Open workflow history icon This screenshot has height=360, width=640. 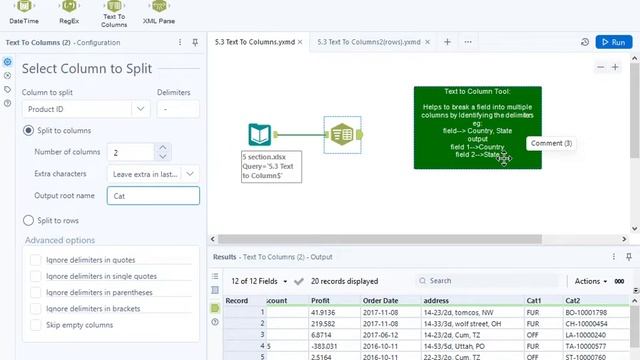[x=584, y=42]
